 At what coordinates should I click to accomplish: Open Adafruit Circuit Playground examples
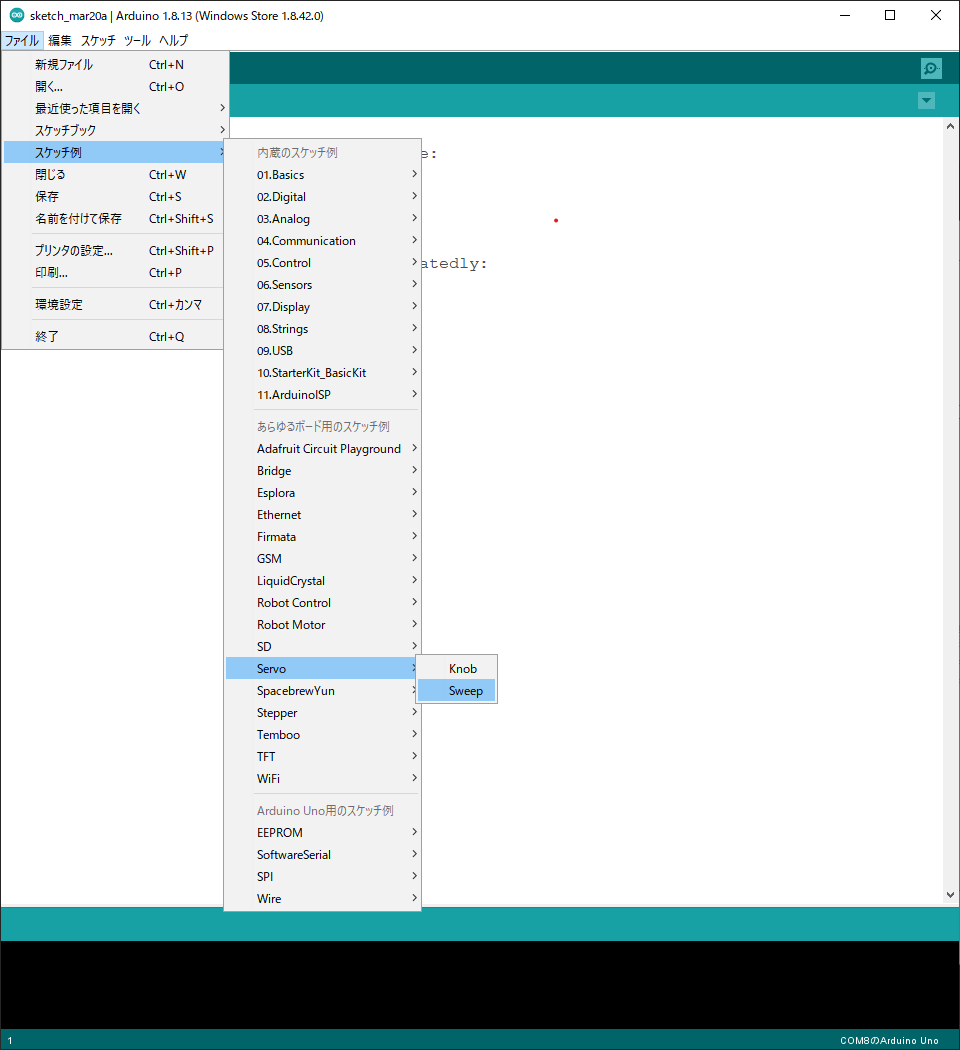[323, 449]
